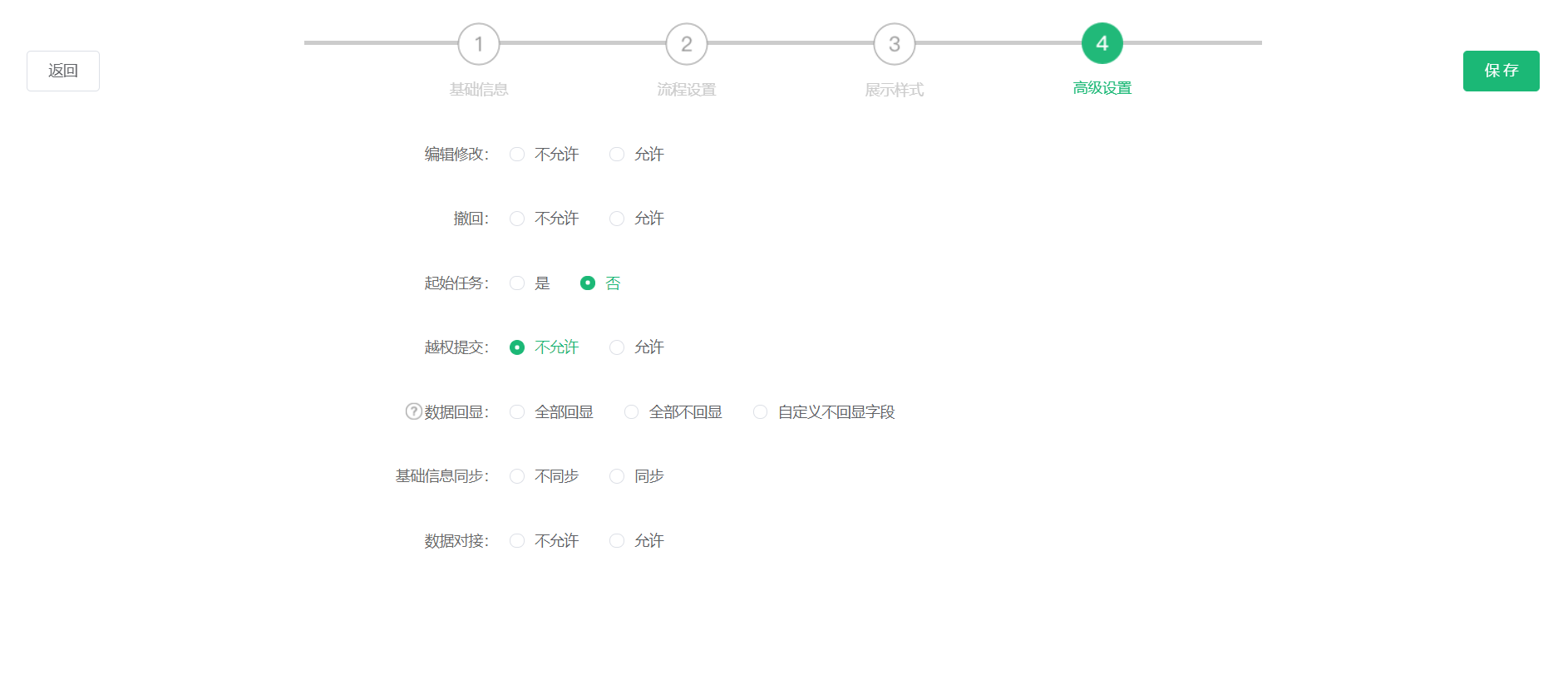Click the 撤回 field label

tap(471, 219)
